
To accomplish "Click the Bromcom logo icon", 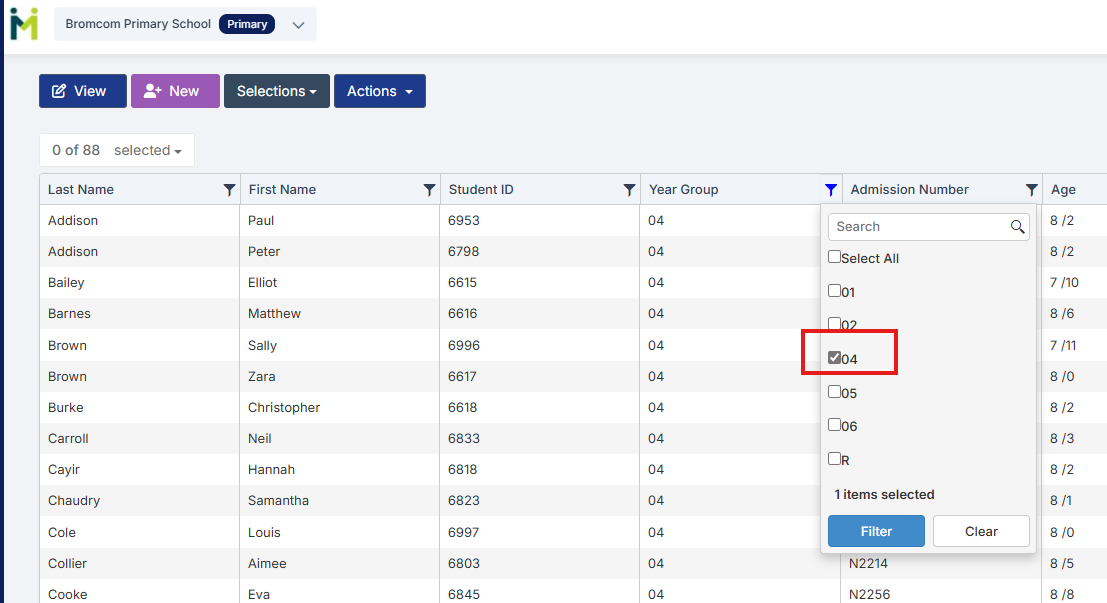I will click(x=24, y=23).
